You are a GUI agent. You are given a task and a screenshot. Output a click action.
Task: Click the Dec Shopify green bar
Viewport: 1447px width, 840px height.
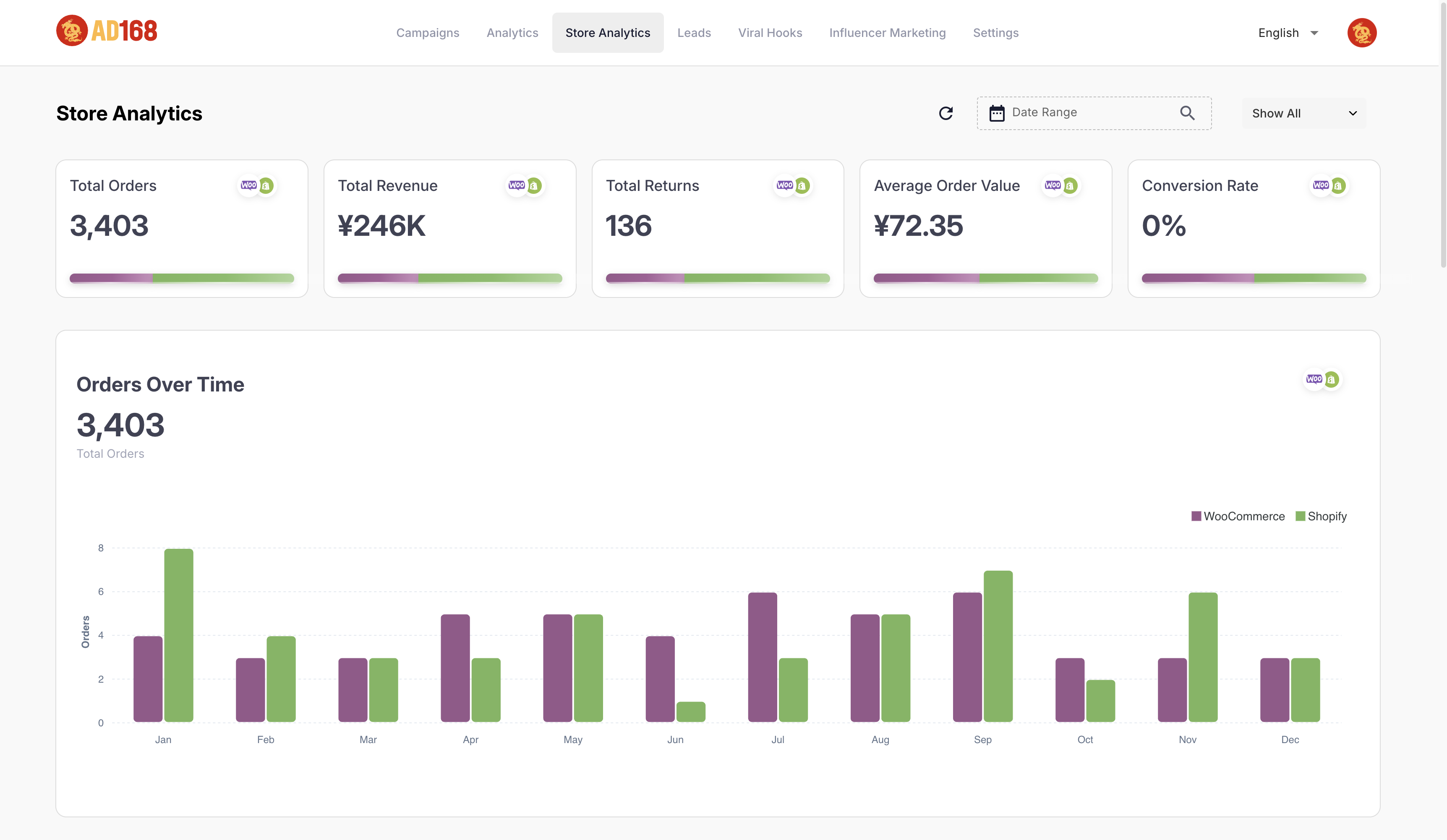click(x=1305, y=689)
